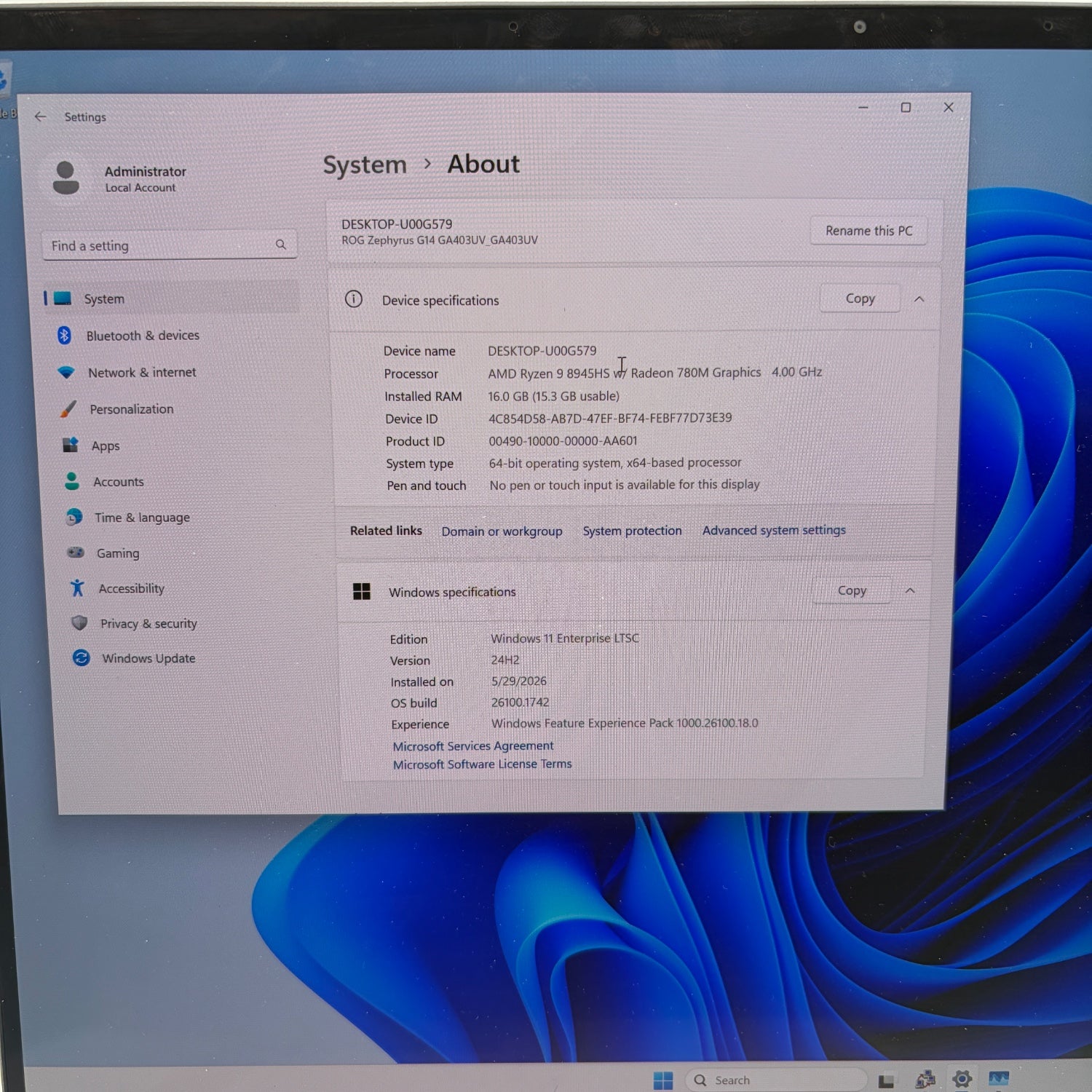Click the Find a setting search box
This screenshot has width=1092, height=1092.
(x=170, y=245)
